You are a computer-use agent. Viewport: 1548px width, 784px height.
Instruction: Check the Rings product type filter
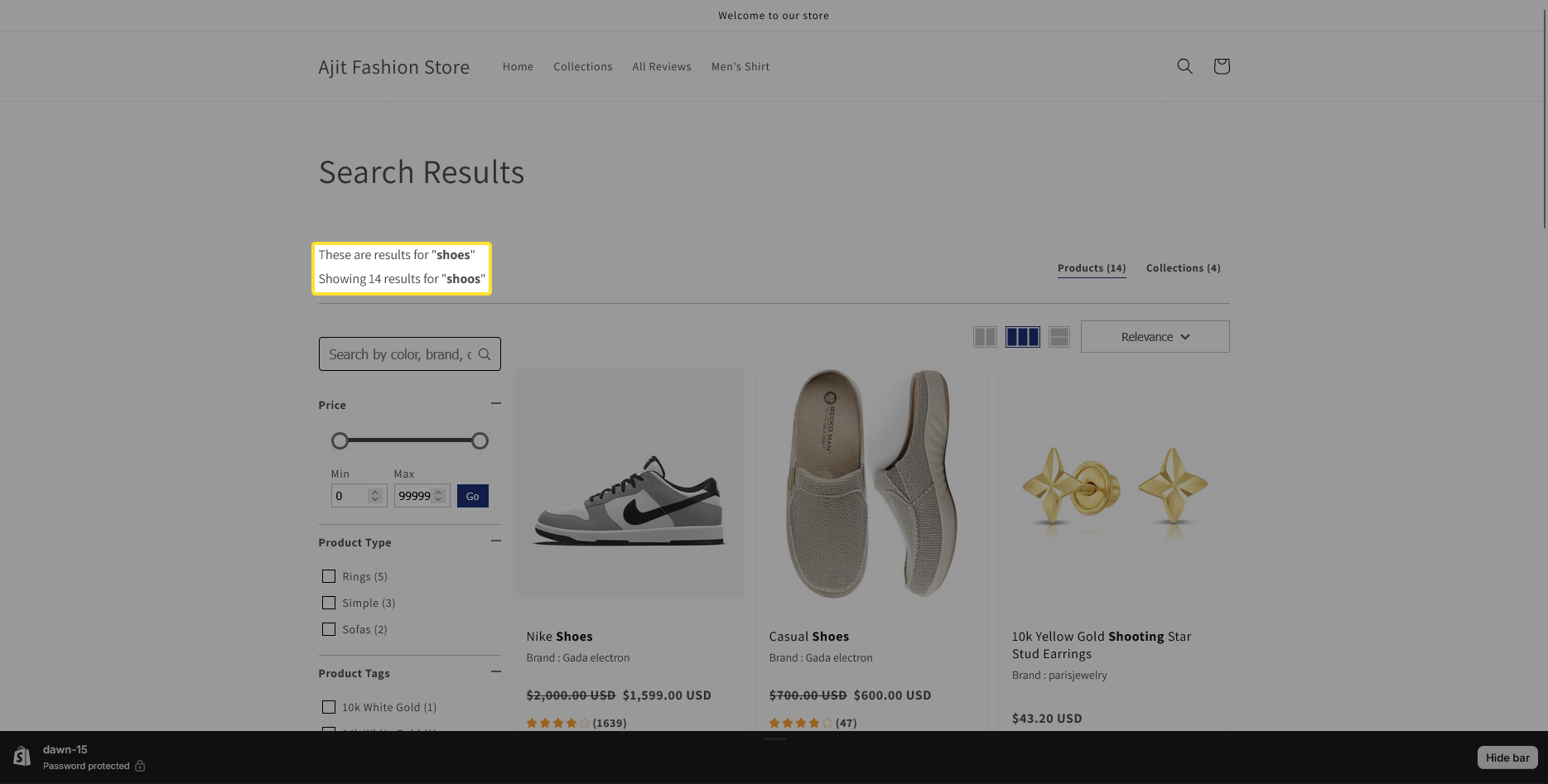pos(329,576)
